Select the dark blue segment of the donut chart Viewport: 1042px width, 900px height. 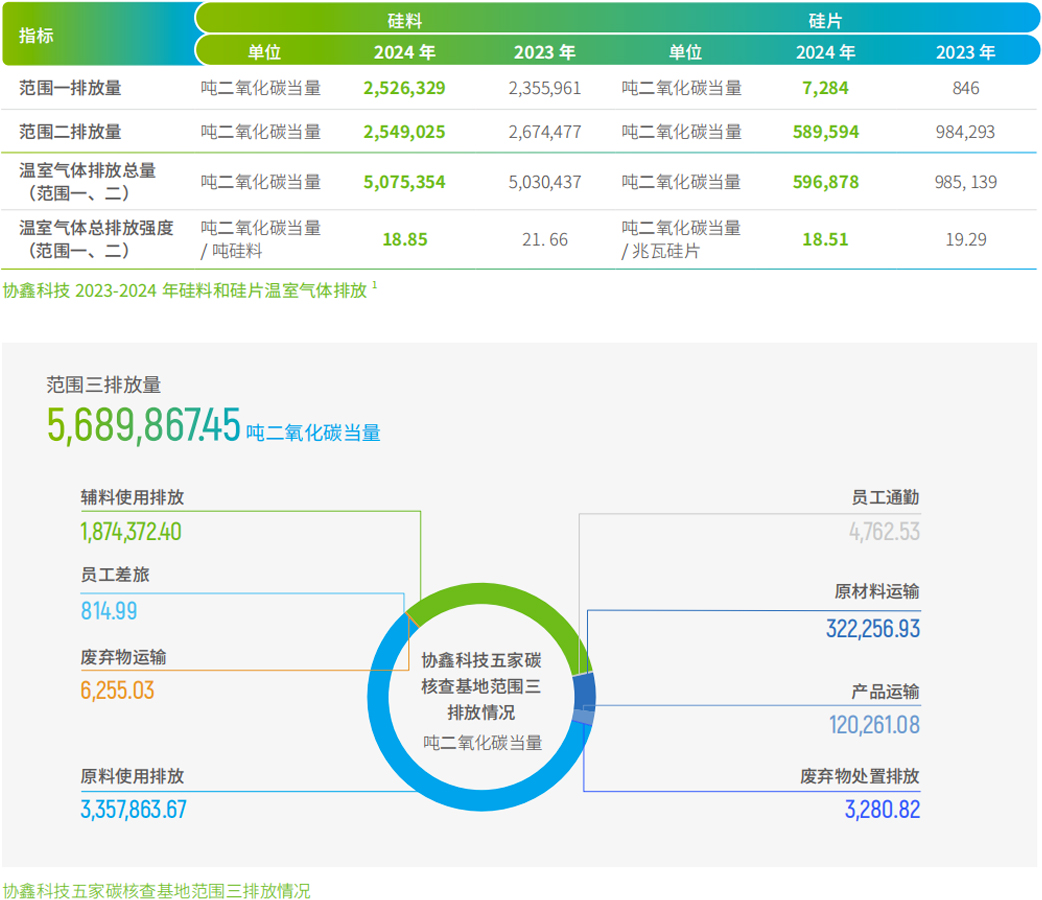pos(585,693)
